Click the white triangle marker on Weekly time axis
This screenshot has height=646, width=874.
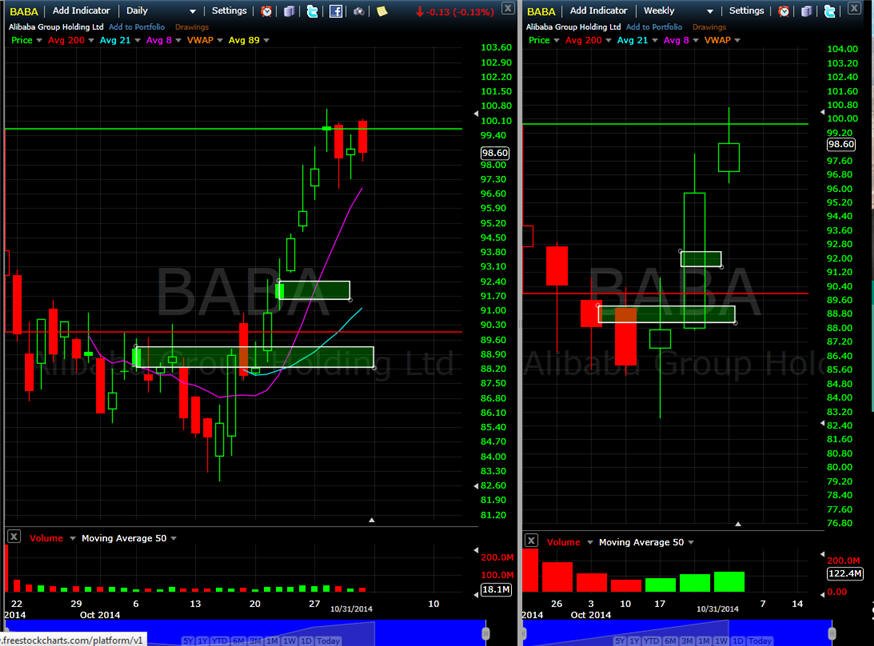tap(738, 524)
